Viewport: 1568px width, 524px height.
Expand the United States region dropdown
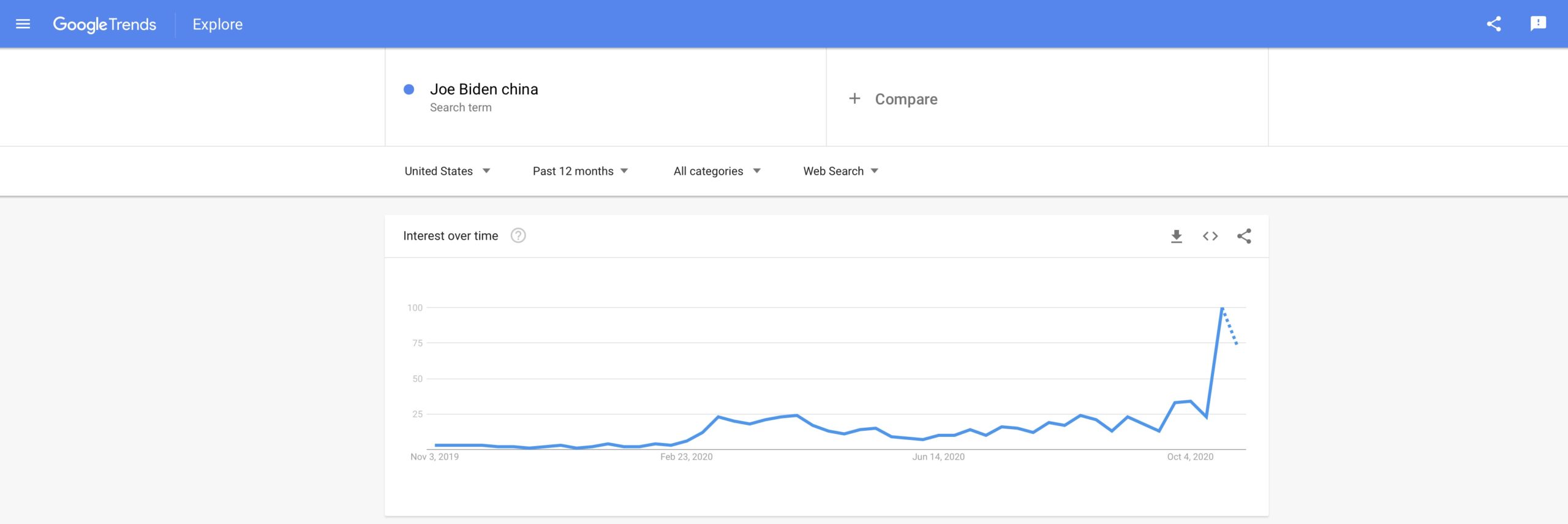(x=447, y=171)
